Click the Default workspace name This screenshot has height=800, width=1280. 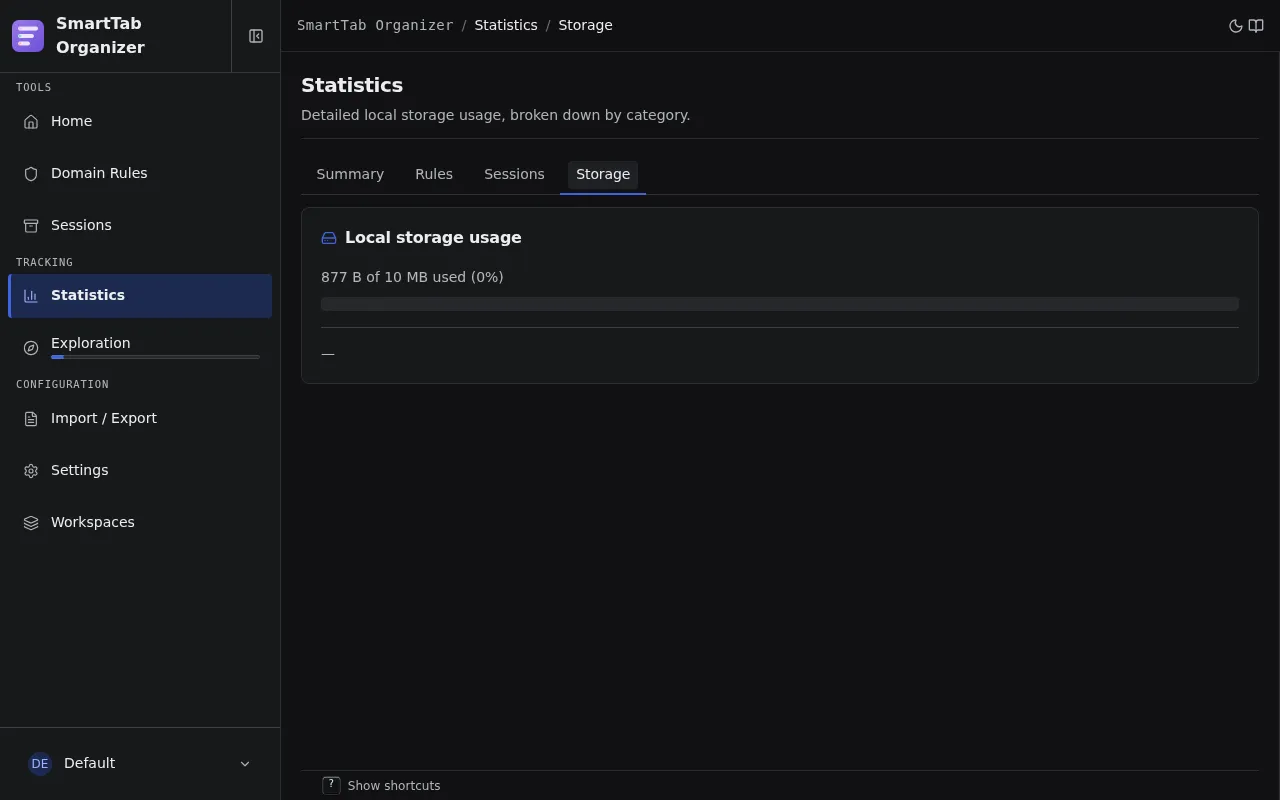(x=89, y=764)
